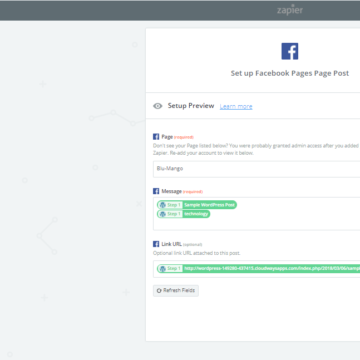Click the Facebook icon beside Message label
This screenshot has width=360, height=360.
coord(156,191)
